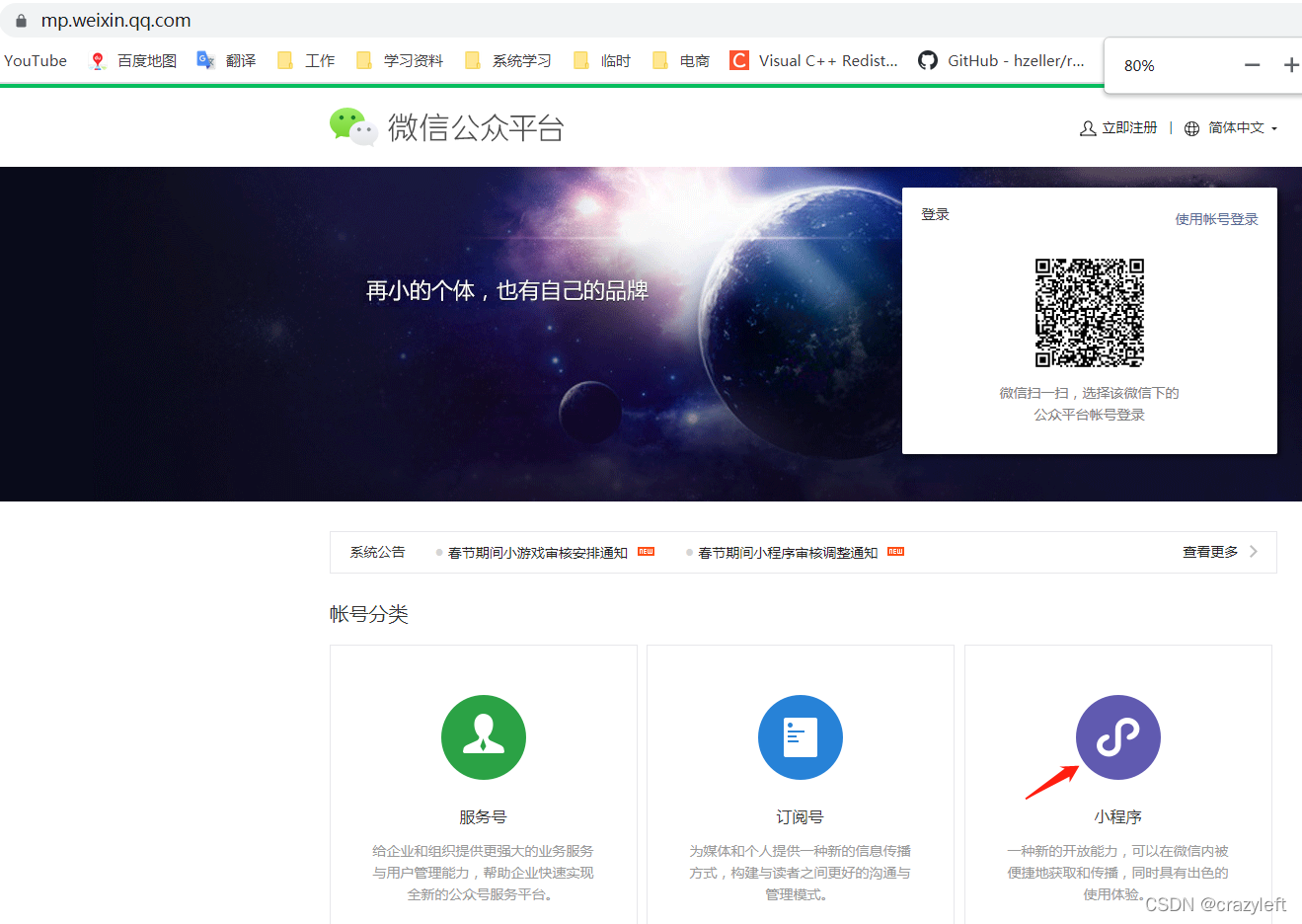Image resolution: width=1302 pixels, height=924 pixels.
Task: Click the purple 小程序 icon
Action: pyautogui.click(x=1118, y=737)
